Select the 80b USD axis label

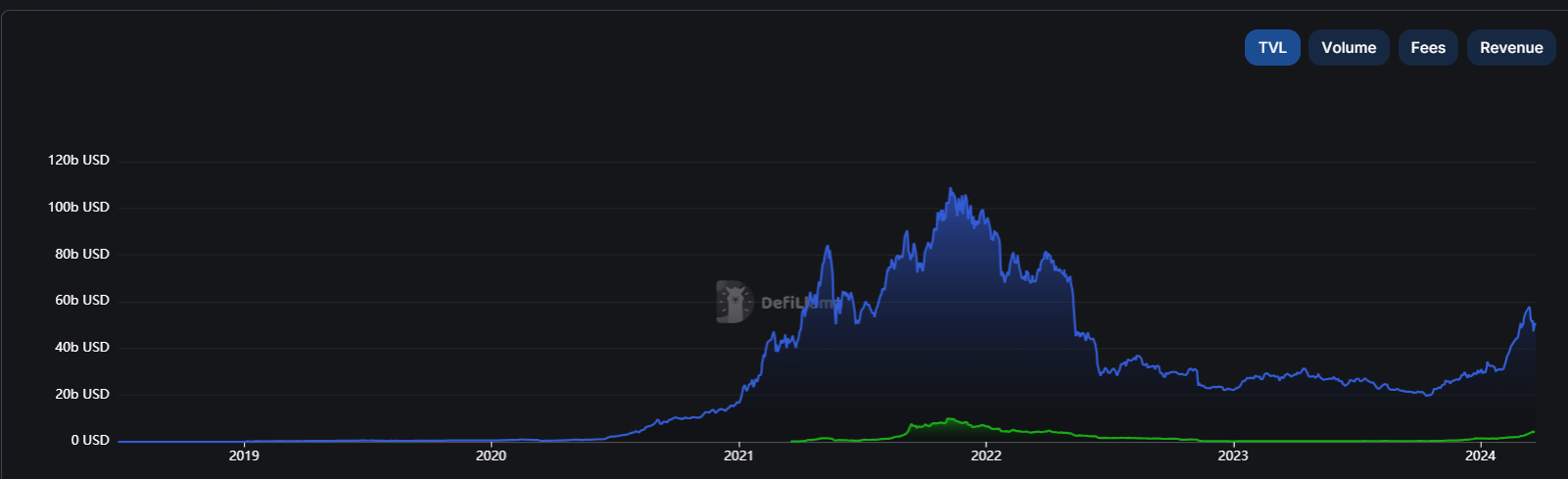(81, 254)
